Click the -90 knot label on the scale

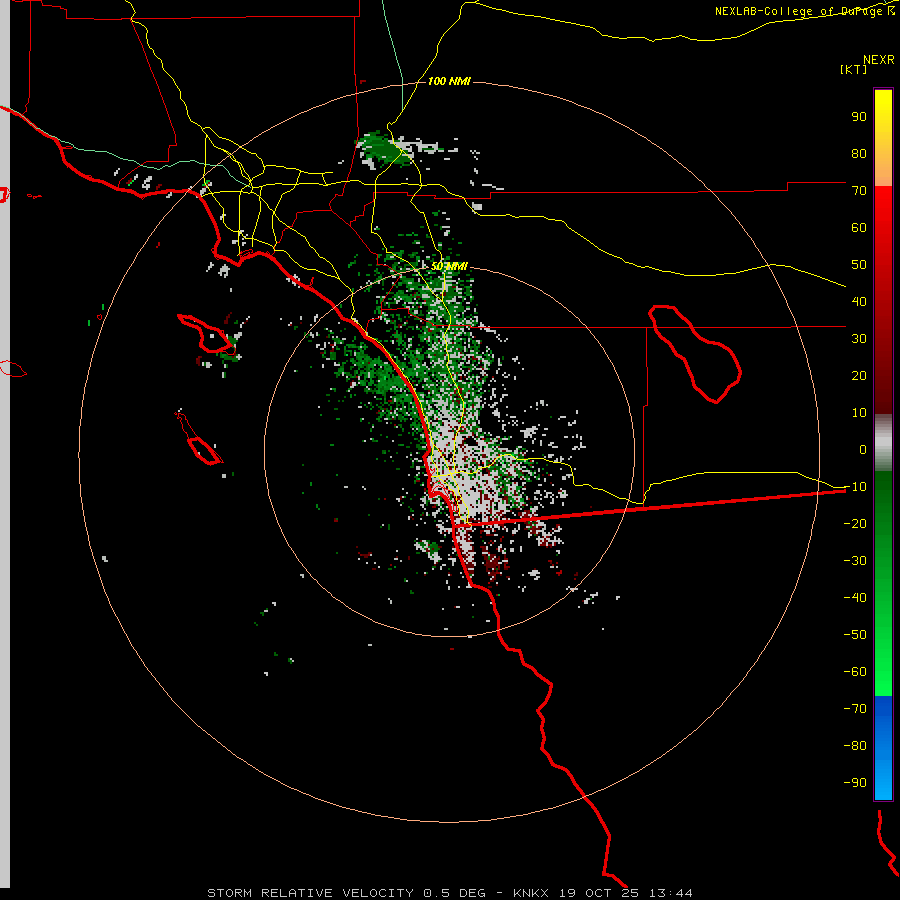point(855,783)
